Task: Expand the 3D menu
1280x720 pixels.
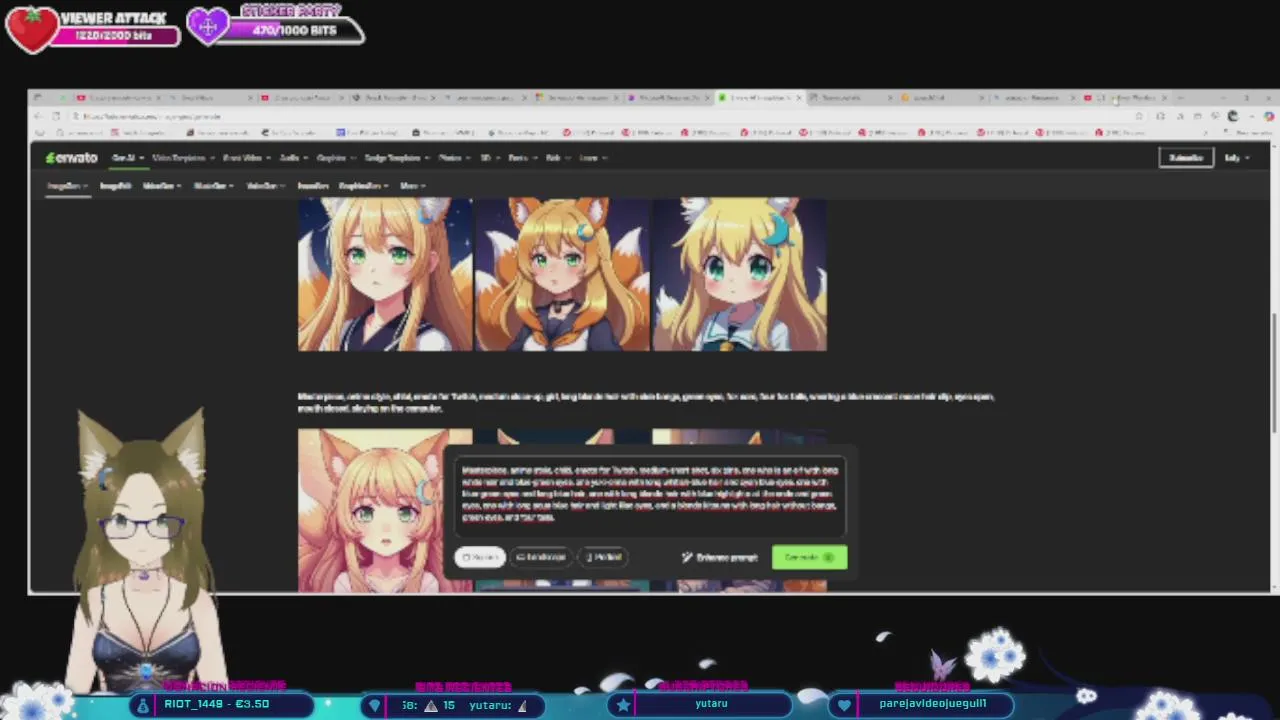Action: (x=489, y=158)
